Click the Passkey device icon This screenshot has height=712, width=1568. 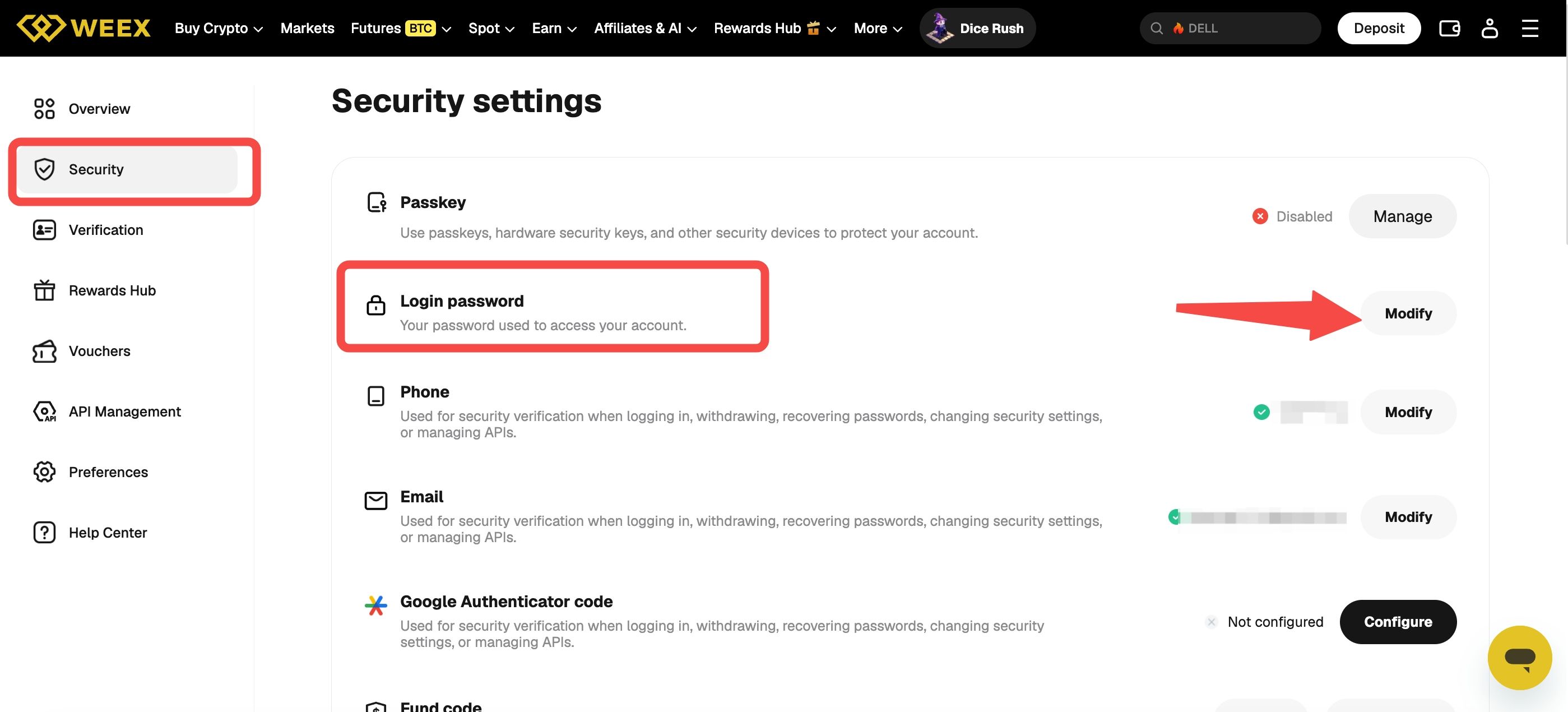point(377,202)
